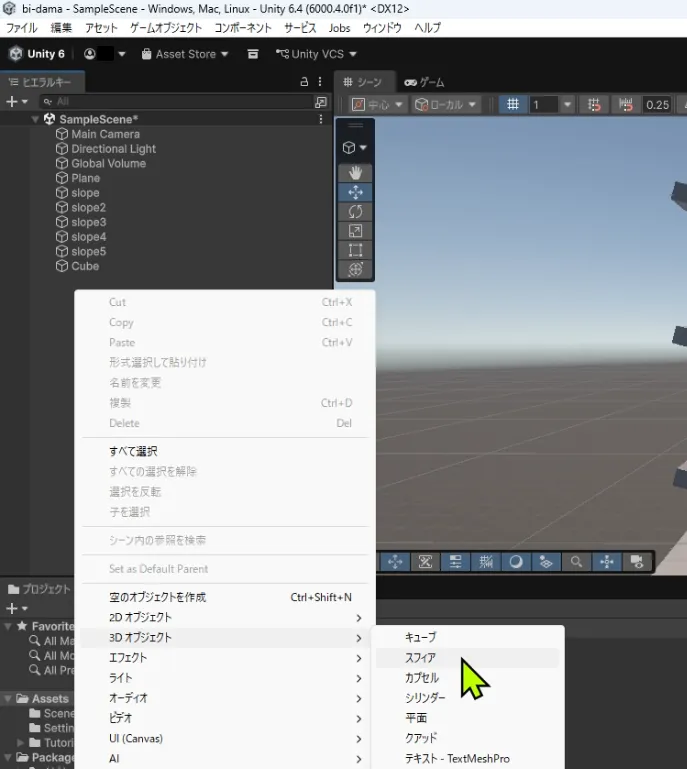Viewport: 687px width, 769px height.
Task: Click the search magnifier icon in scene overlay bar
Action: [x=576, y=562]
